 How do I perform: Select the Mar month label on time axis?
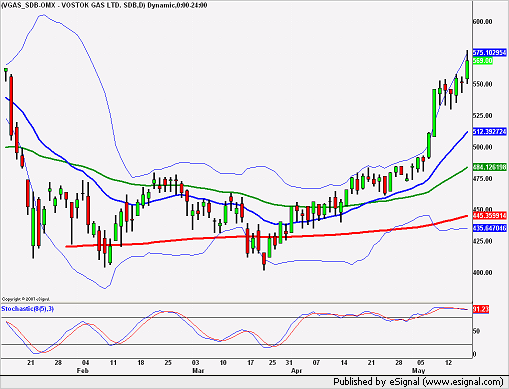point(198,371)
